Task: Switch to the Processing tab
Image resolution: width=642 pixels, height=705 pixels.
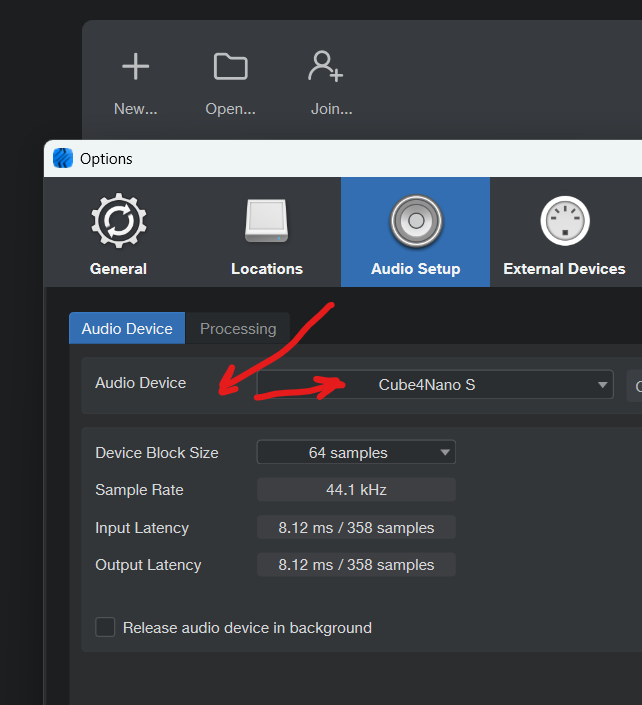Action: click(x=238, y=328)
